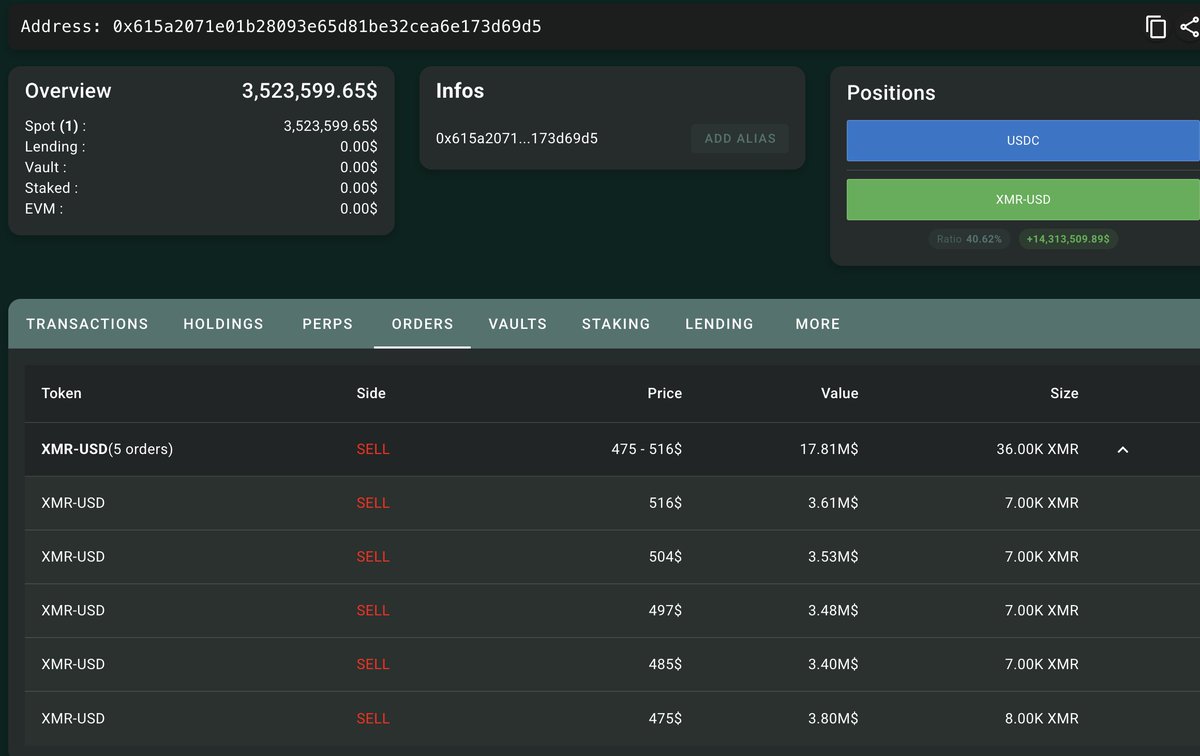Click the Staked balance label in Overview
Screen dimensions: 1200x756
coord(51,188)
